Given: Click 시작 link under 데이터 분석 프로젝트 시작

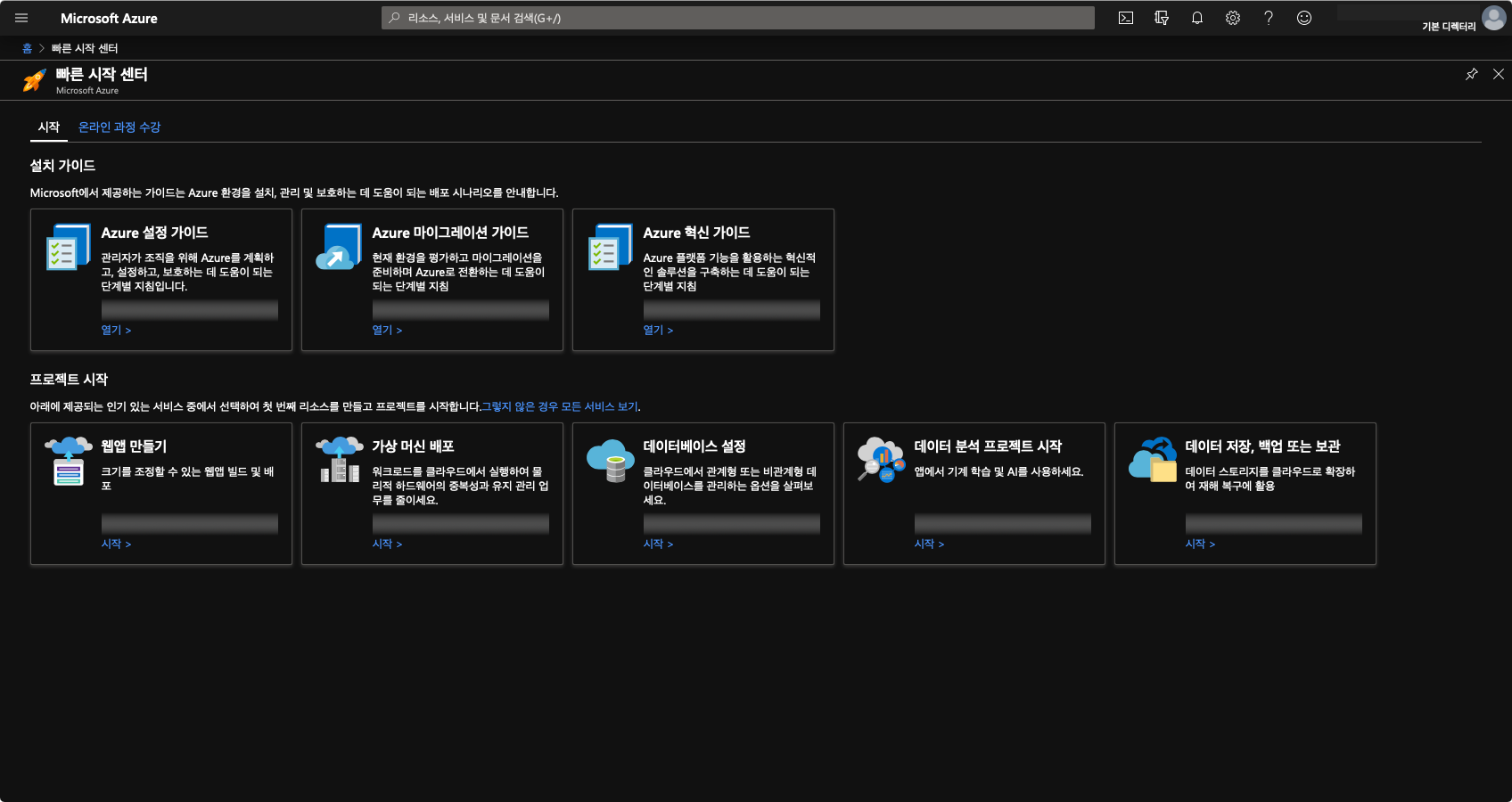Looking at the screenshot, I should pyautogui.click(x=929, y=544).
